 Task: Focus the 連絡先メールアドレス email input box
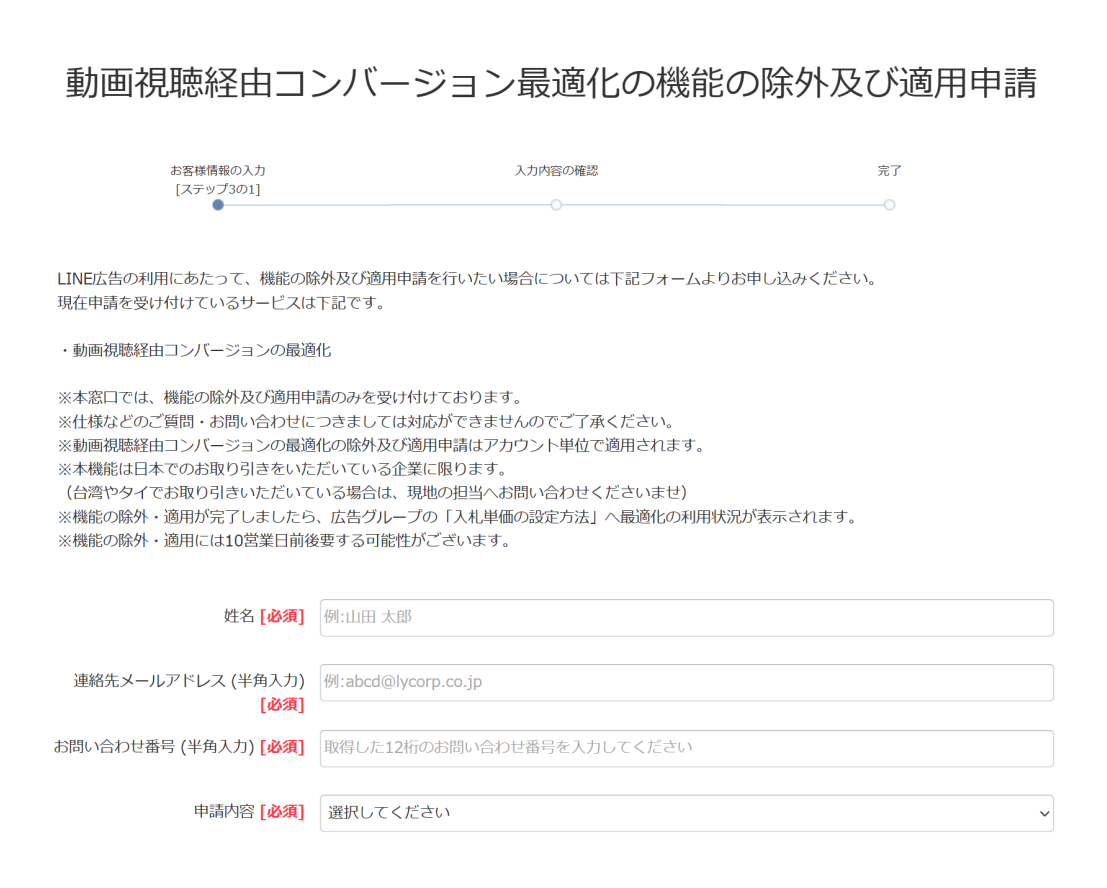coord(686,682)
